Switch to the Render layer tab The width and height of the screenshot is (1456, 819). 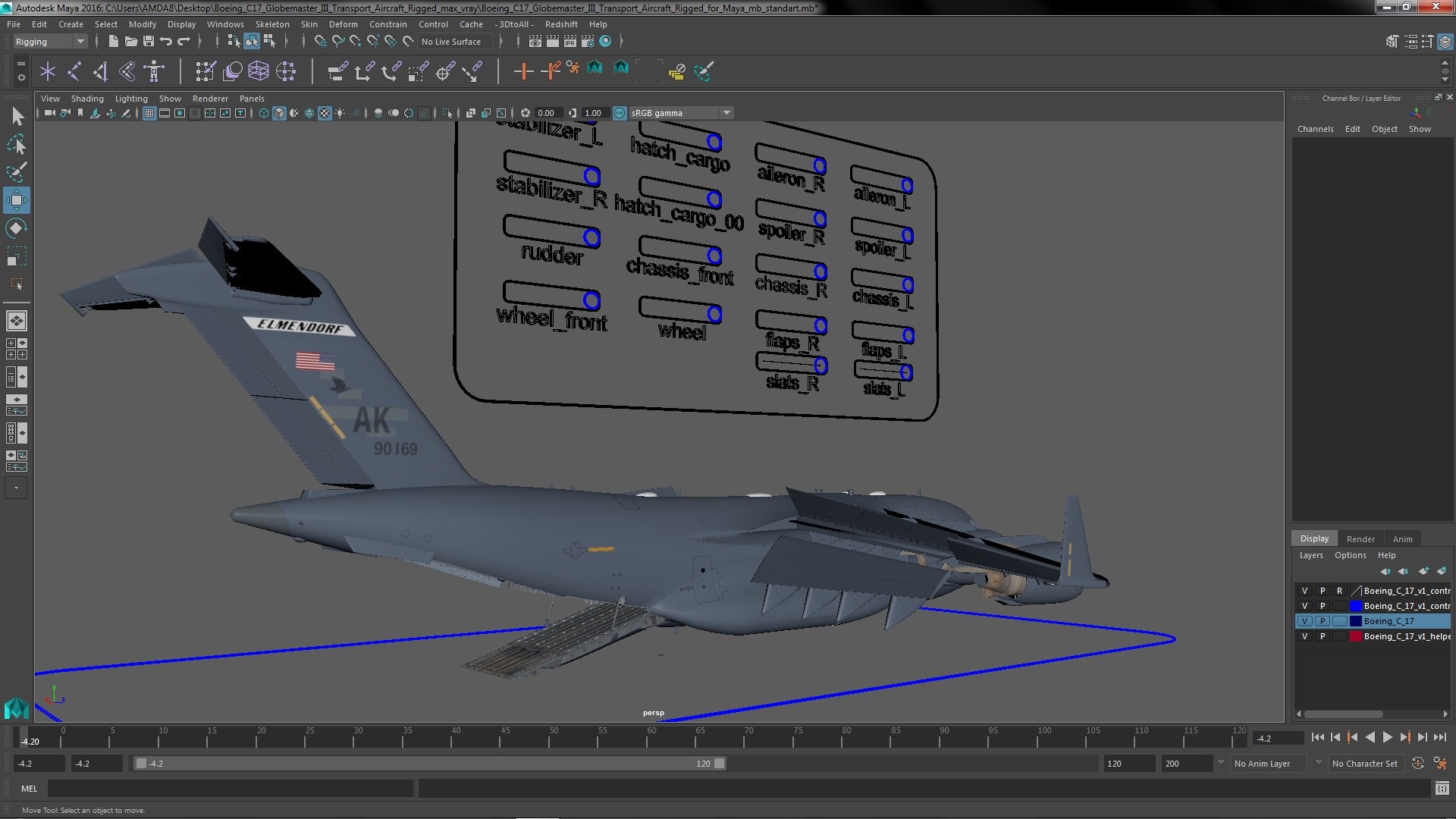[x=1360, y=539]
